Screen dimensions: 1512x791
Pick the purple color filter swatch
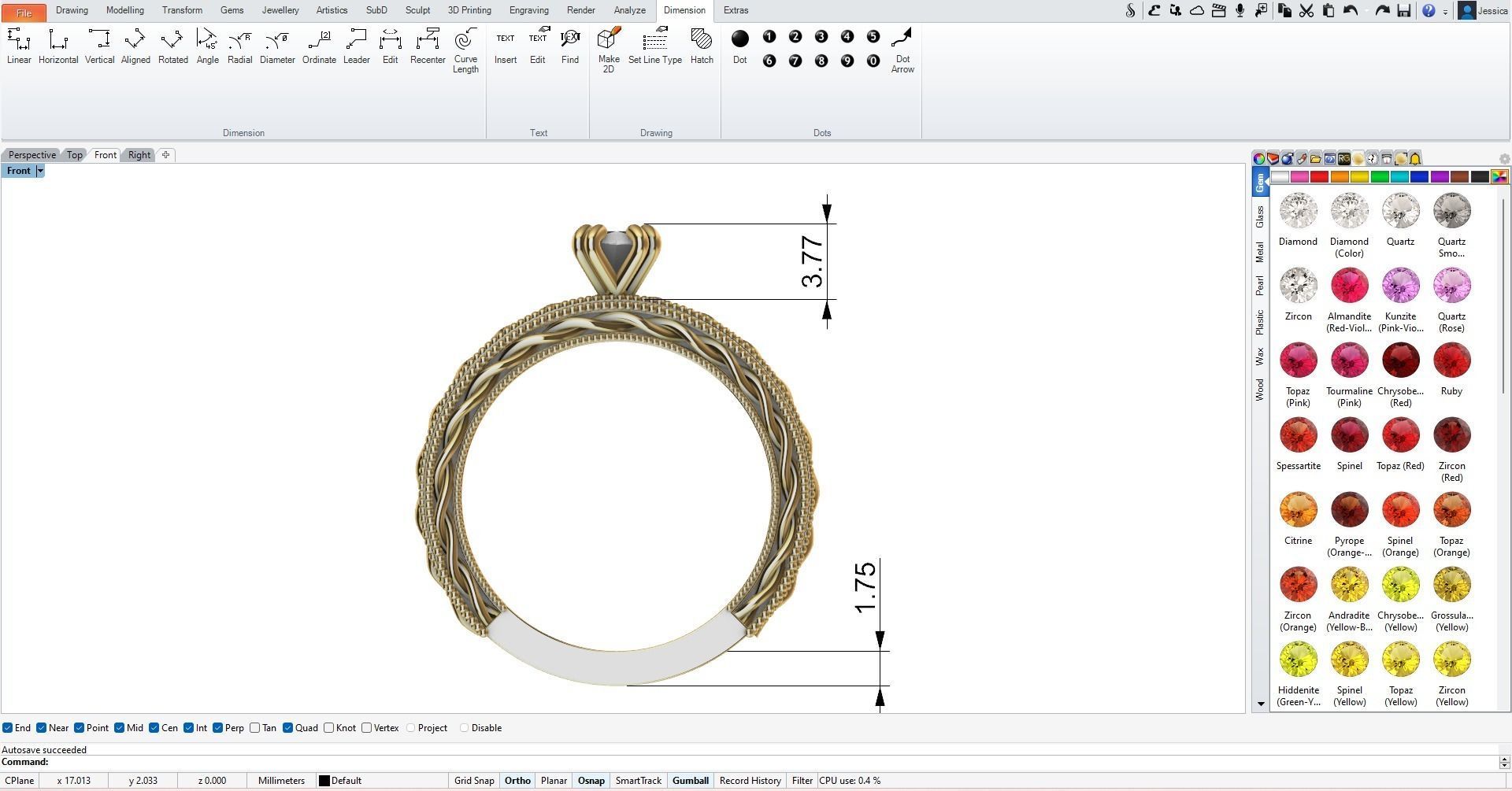1440,177
